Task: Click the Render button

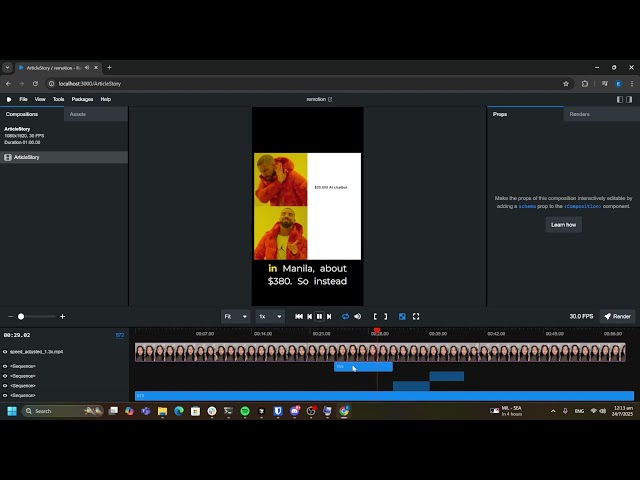Action: click(x=617, y=316)
